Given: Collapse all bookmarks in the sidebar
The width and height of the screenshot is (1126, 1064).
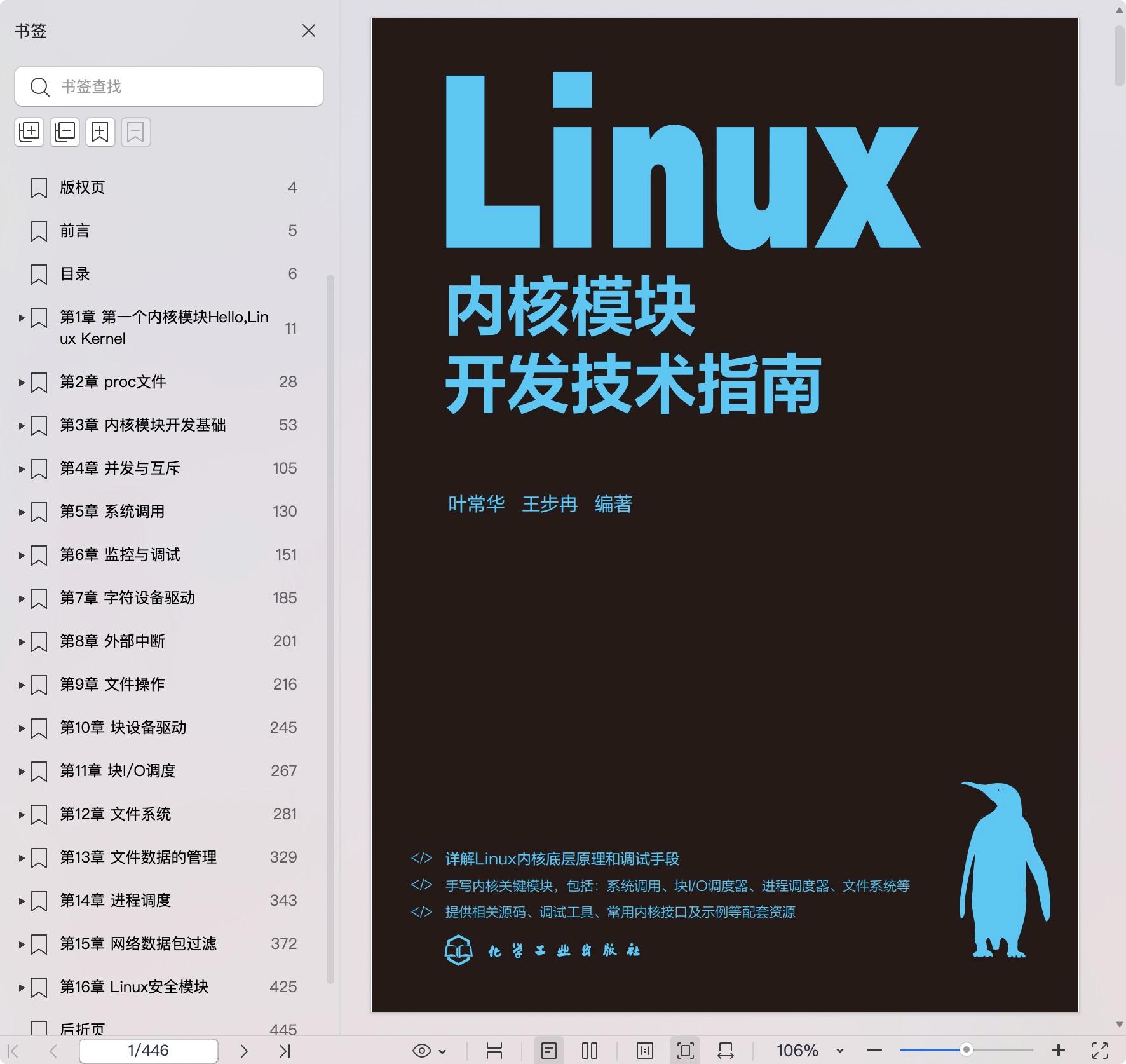Looking at the screenshot, I should pyautogui.click(x=64, y=132).
